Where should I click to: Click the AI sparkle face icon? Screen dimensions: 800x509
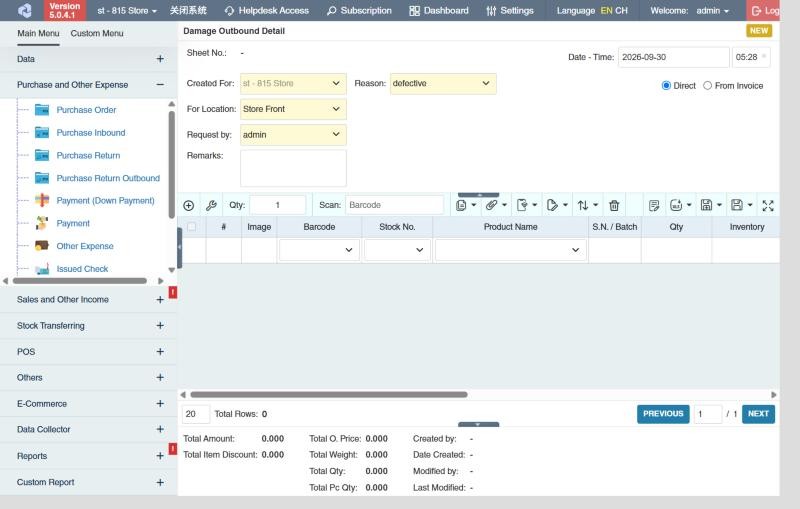pos(676,205)
